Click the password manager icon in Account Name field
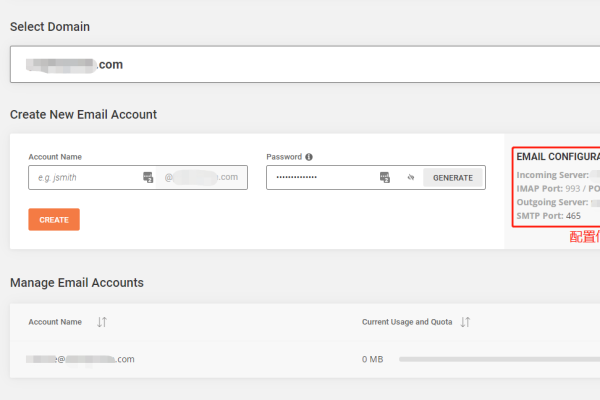 pos(148,177)
